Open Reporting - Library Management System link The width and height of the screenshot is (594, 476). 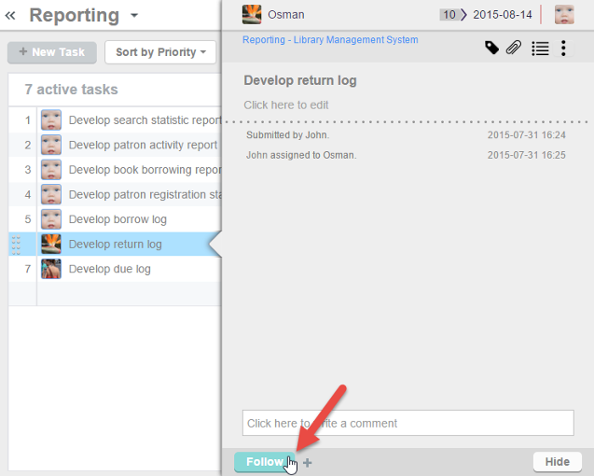tap(330, 40)
